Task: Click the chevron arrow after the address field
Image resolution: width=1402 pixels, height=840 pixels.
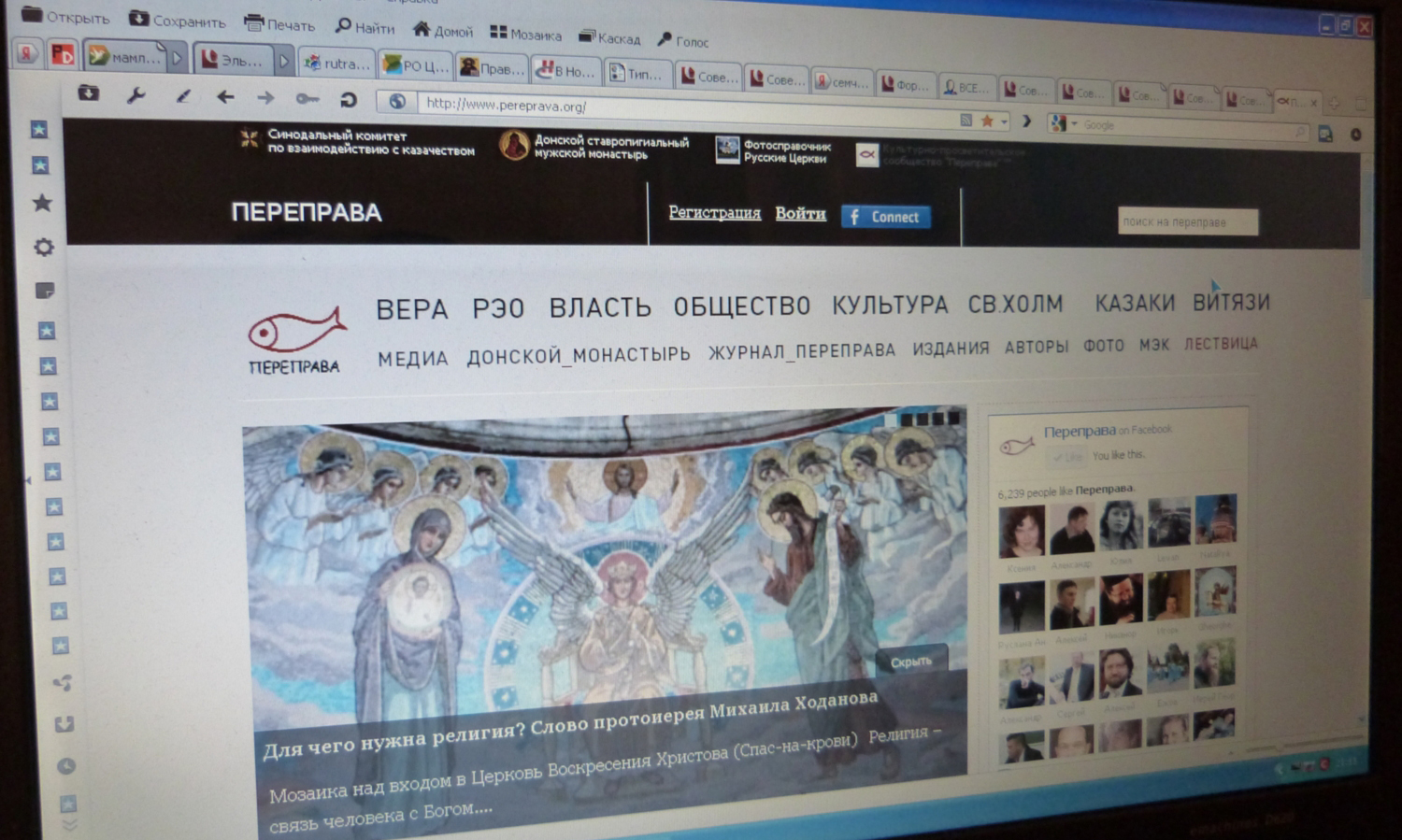Action: (x=1026, y=121)
